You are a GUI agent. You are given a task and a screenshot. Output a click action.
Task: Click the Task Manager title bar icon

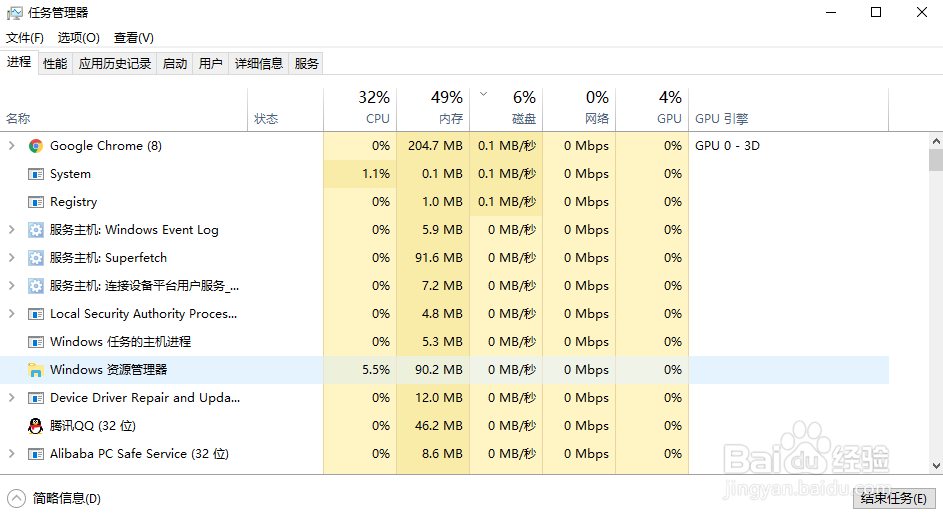[x=14, y=13]
